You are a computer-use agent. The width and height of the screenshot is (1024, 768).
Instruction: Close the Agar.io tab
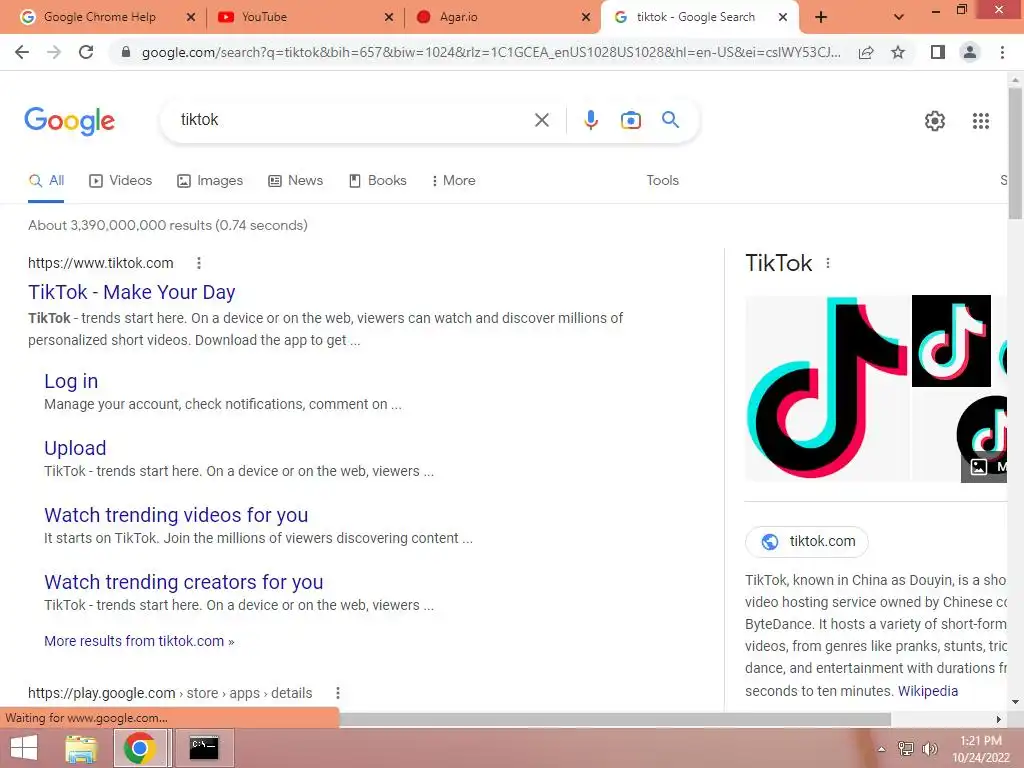coord(586,17)
